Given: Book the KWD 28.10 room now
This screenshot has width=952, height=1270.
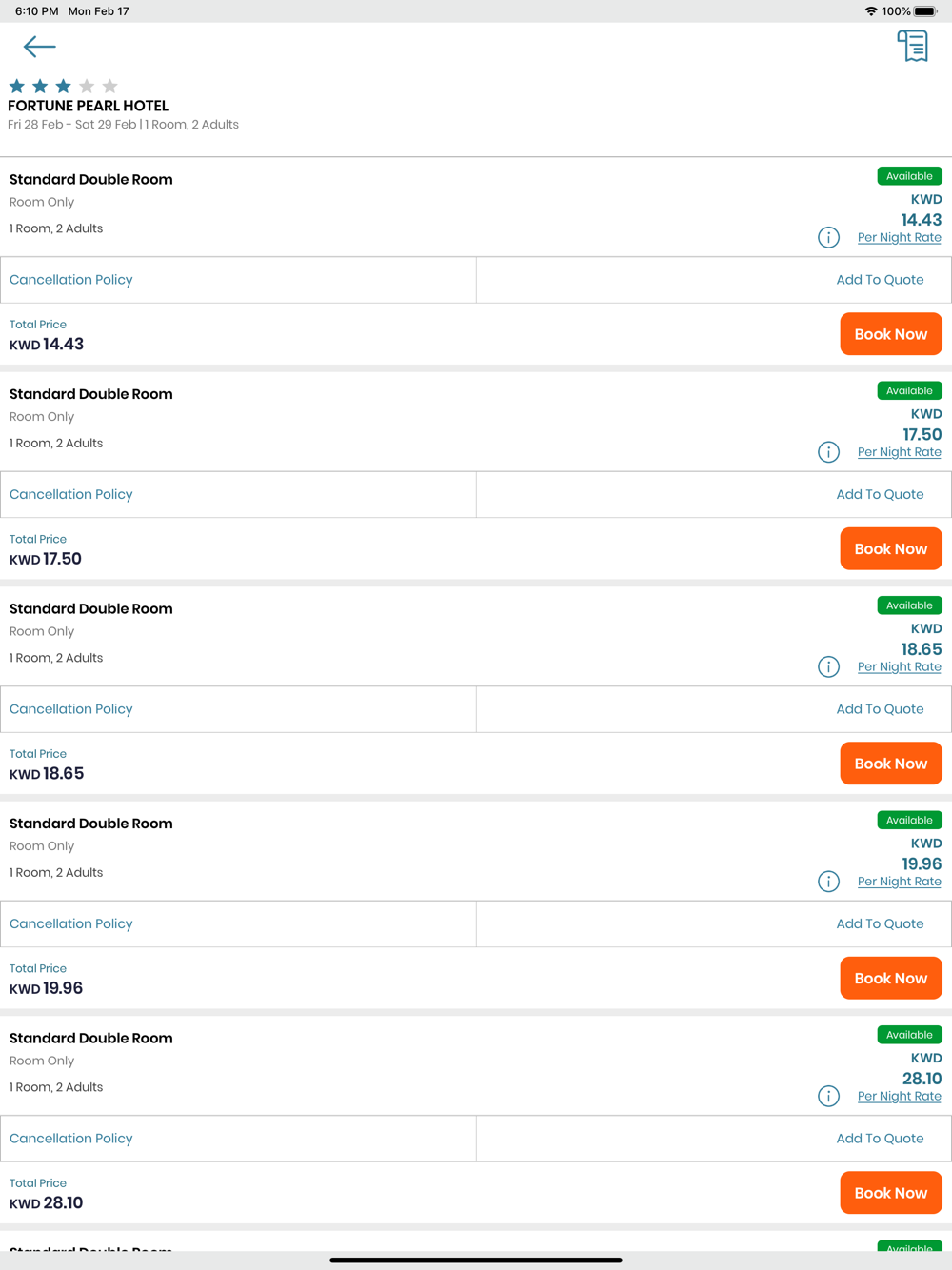Looking at the screenshot, I should [890, 1193].
